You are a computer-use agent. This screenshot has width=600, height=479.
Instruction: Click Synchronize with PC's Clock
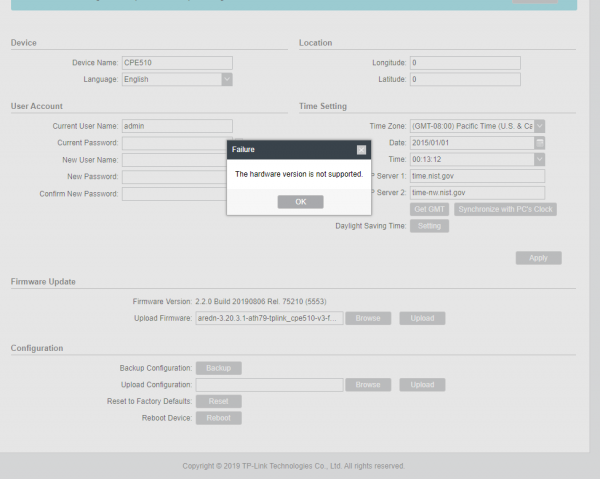click(505, 209)
